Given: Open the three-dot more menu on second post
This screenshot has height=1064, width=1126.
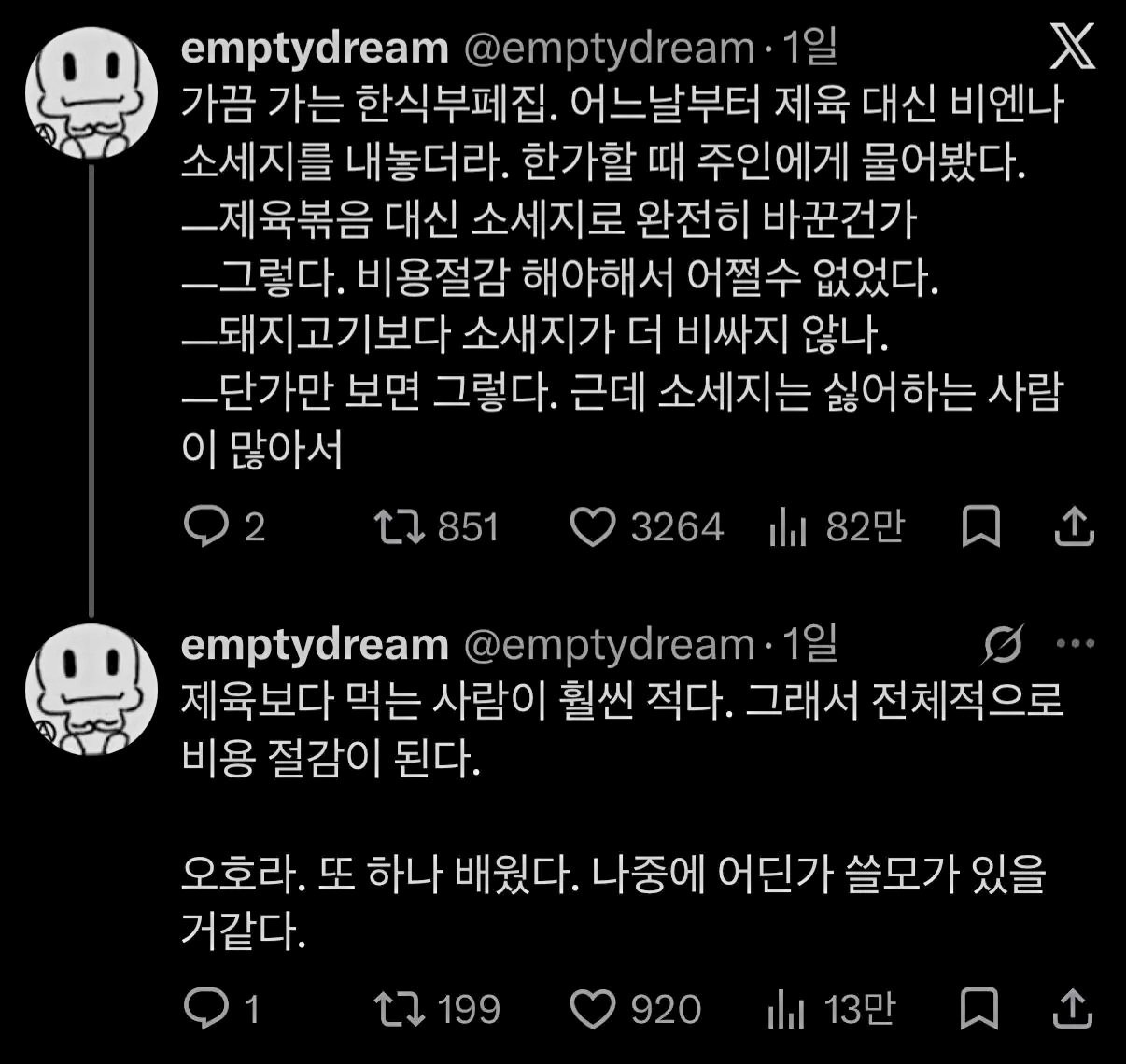Looking at the screenshot, I should pyautogui.click(x=1075, y=644).
